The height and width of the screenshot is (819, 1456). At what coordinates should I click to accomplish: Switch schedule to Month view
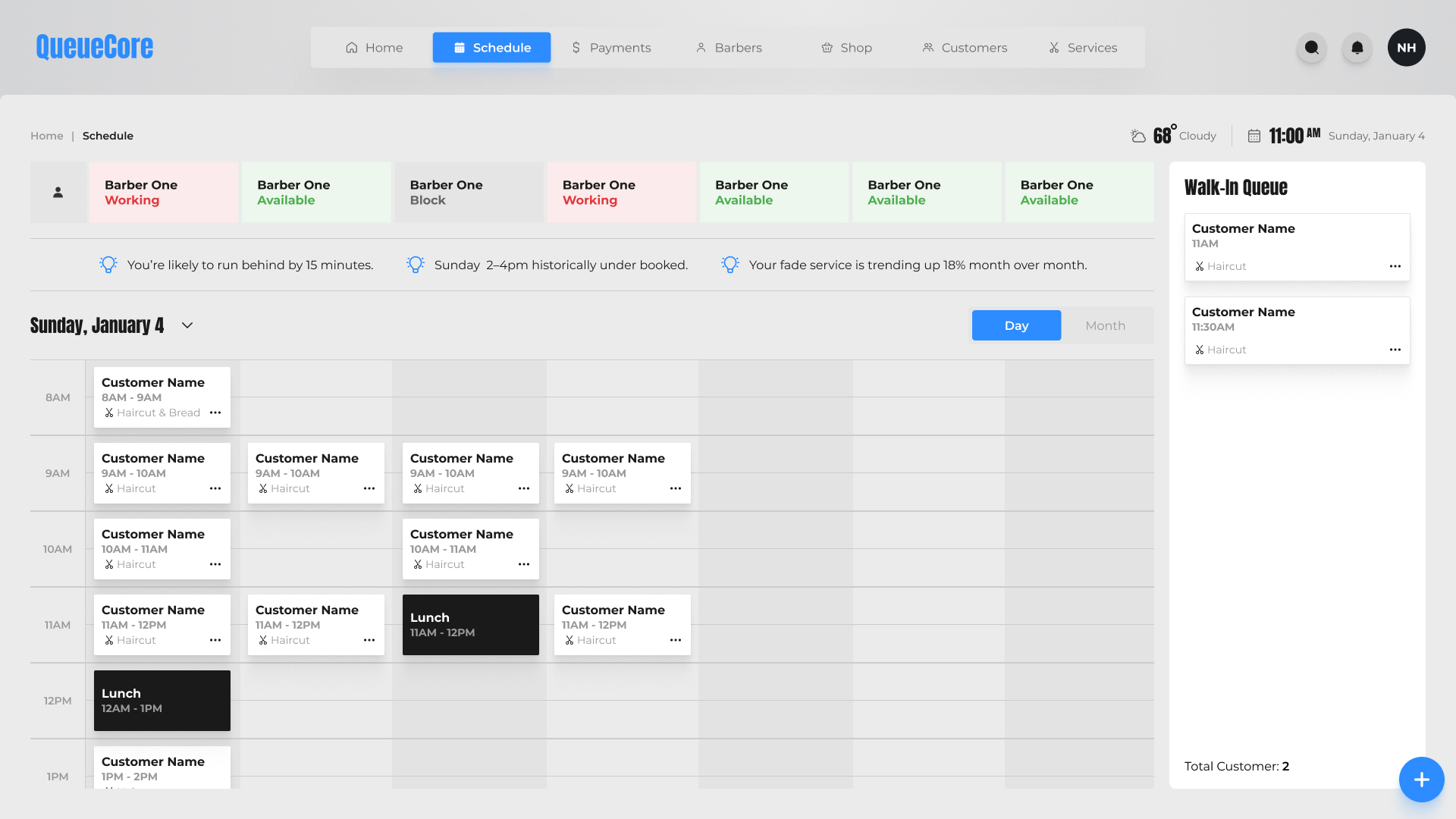coord(1105,325)
